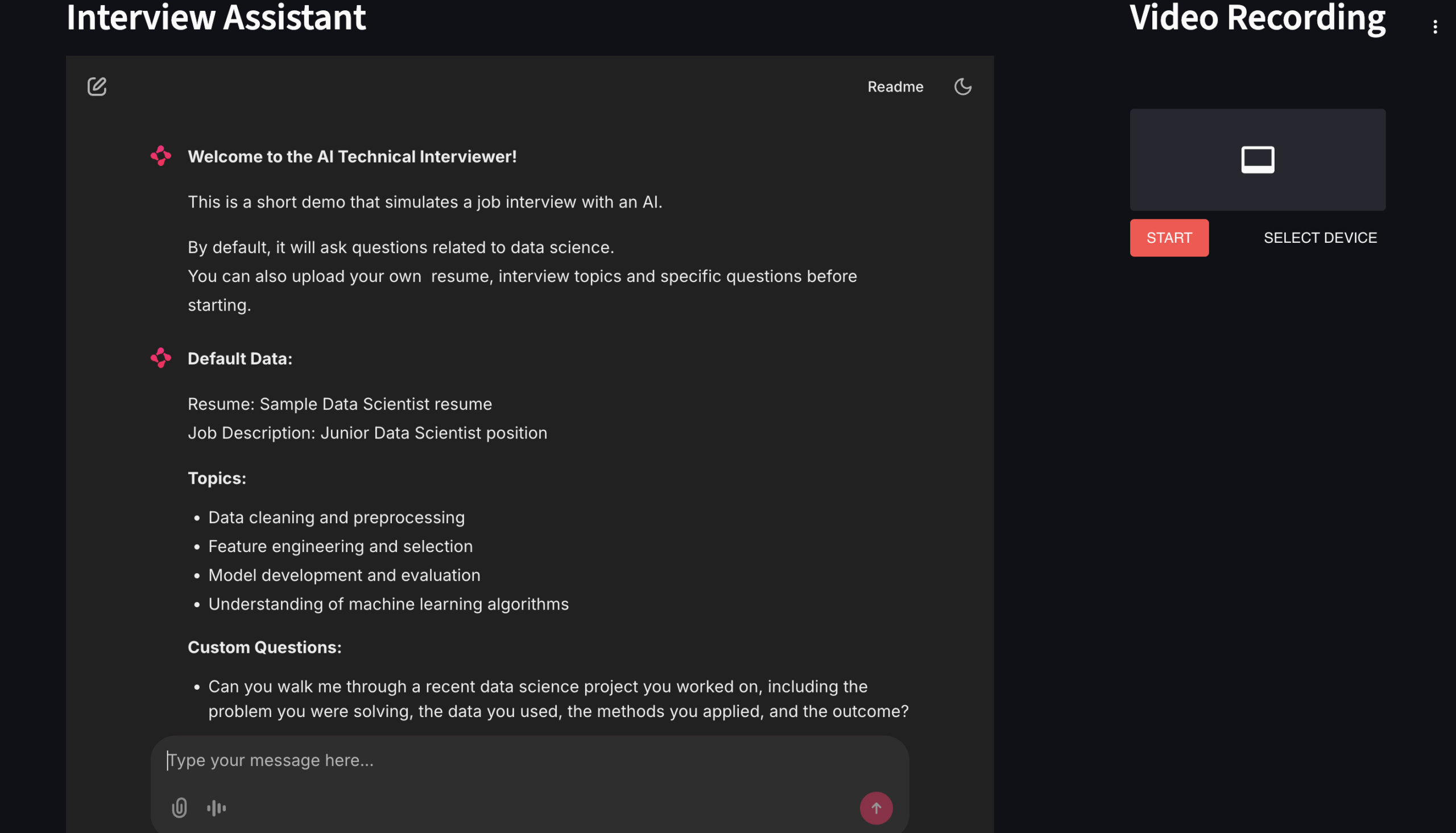This screenshot has width=1456, height=833.
Task: Click the video preview placeholder area
Action: coord(1257,160)
